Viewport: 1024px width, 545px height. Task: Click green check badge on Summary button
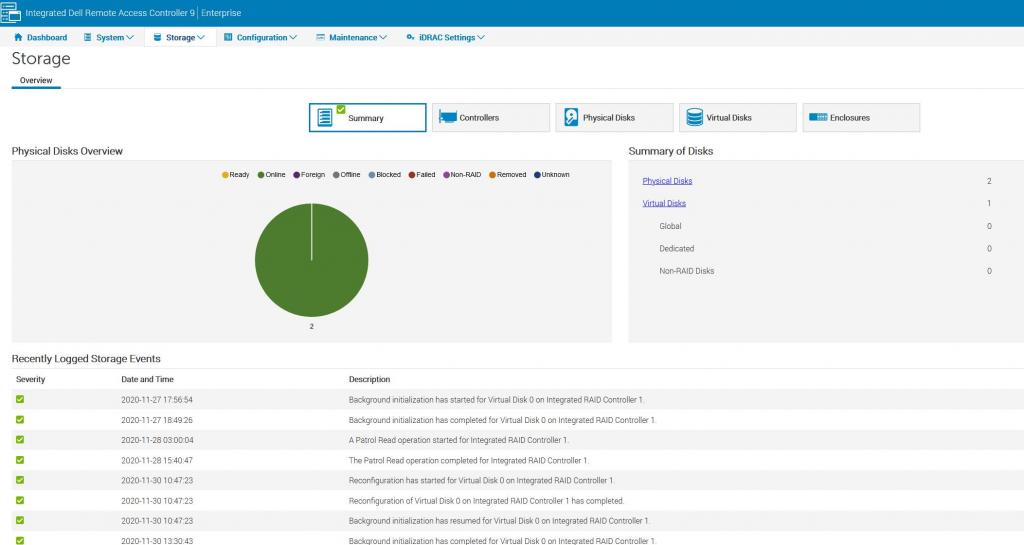pos(341,109)
